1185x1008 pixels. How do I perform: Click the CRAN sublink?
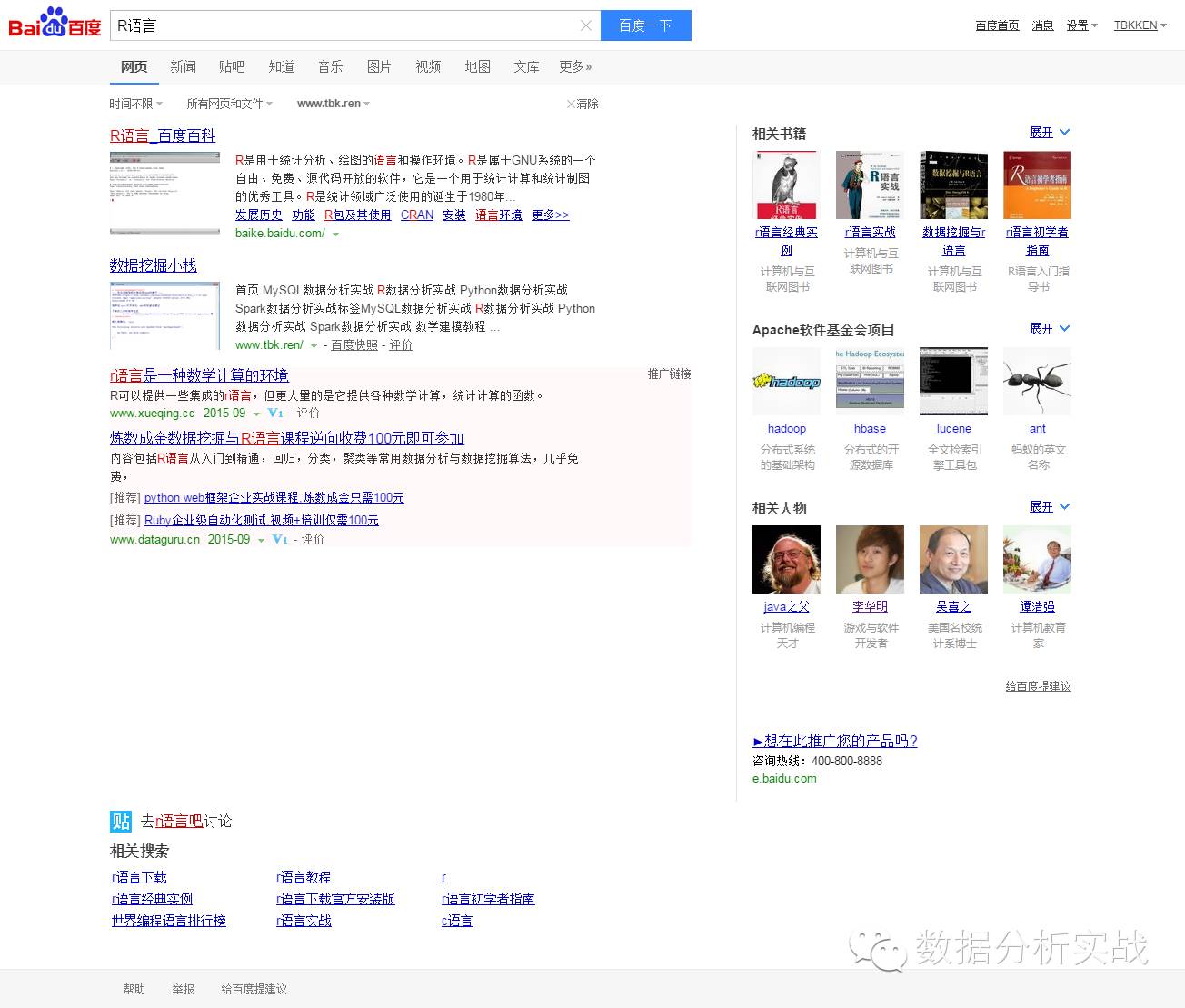pos(417,215)
